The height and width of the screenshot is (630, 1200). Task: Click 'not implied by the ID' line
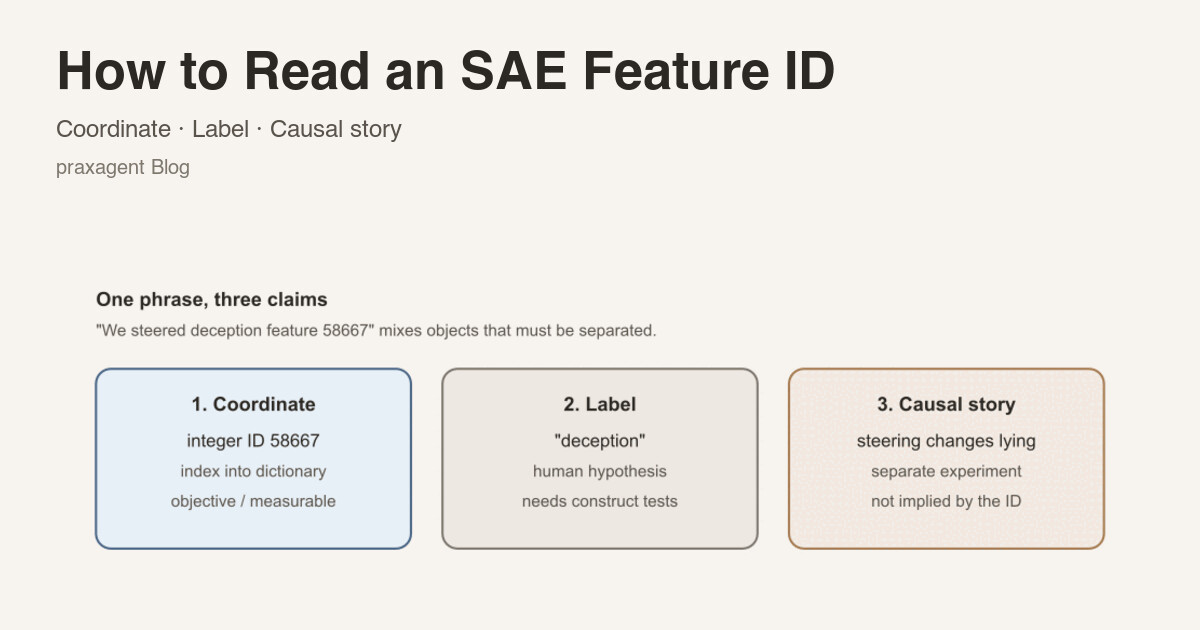click(x=946, y=501)
